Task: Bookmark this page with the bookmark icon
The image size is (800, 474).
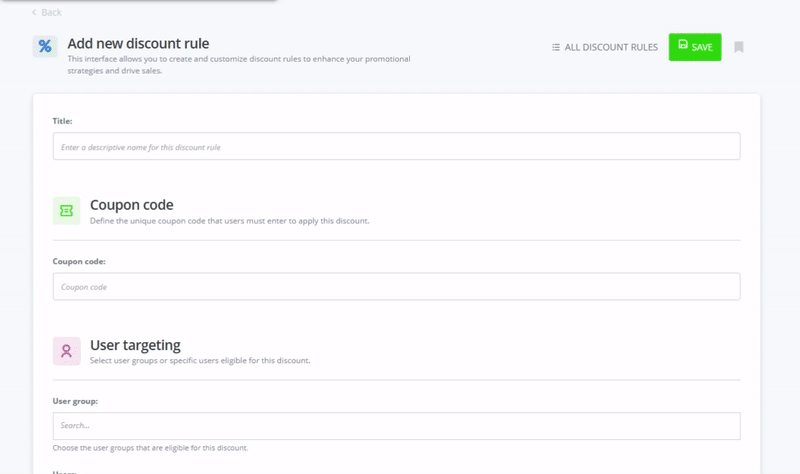Action: point(738,47)
